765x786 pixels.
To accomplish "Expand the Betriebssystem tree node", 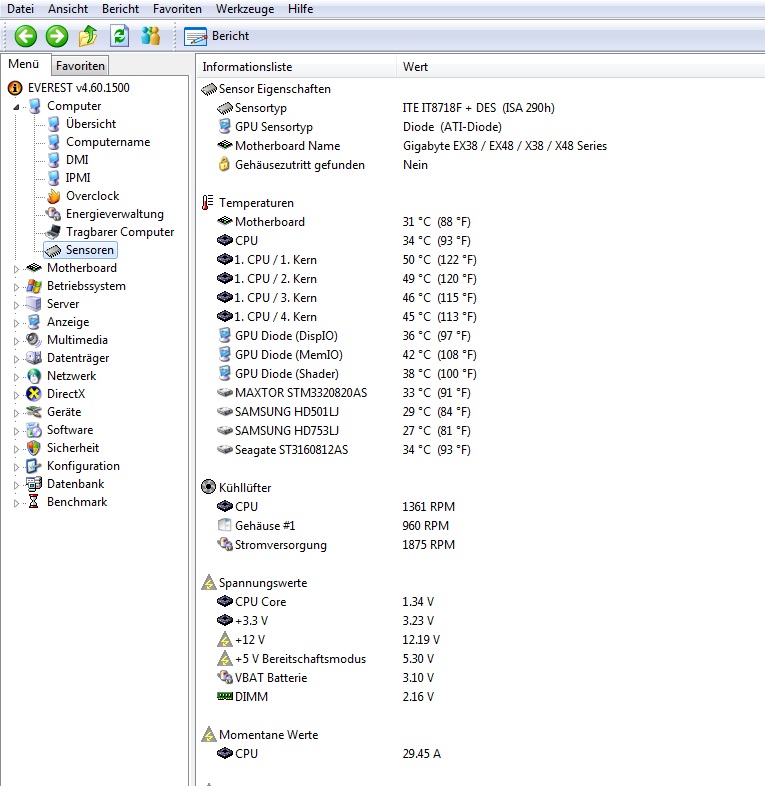I will [x=16, y=287].
